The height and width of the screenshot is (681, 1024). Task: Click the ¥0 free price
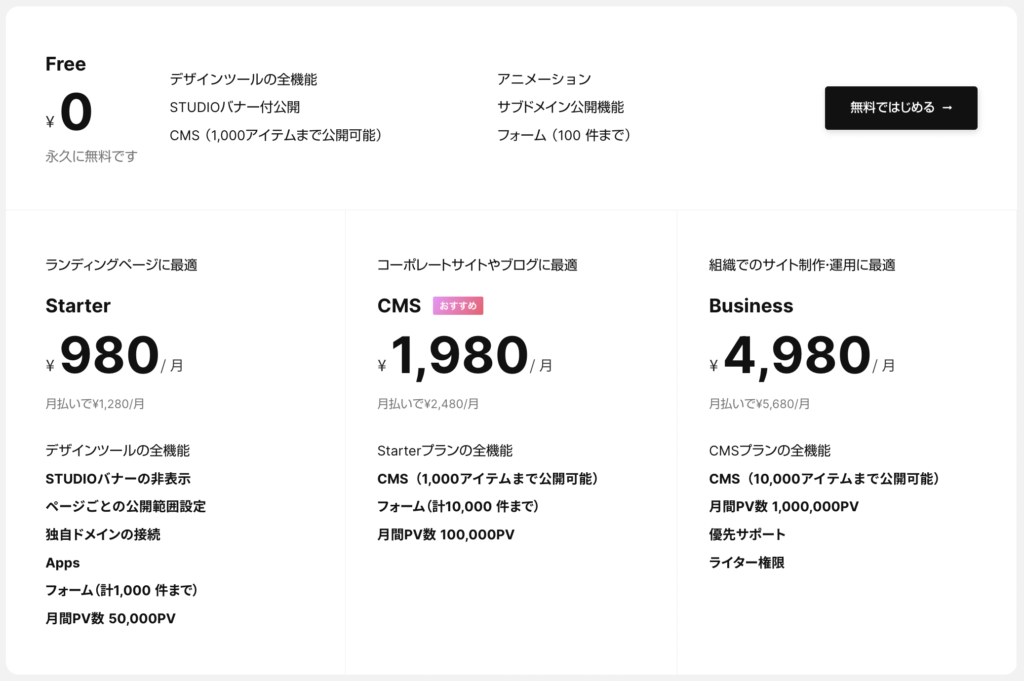[x=69, y=112]
